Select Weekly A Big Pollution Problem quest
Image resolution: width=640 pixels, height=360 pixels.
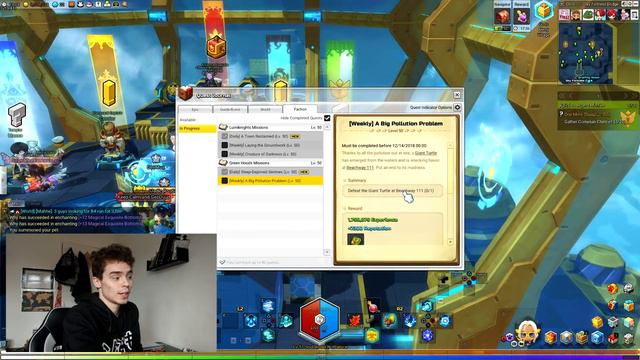(x=270, y=181)
